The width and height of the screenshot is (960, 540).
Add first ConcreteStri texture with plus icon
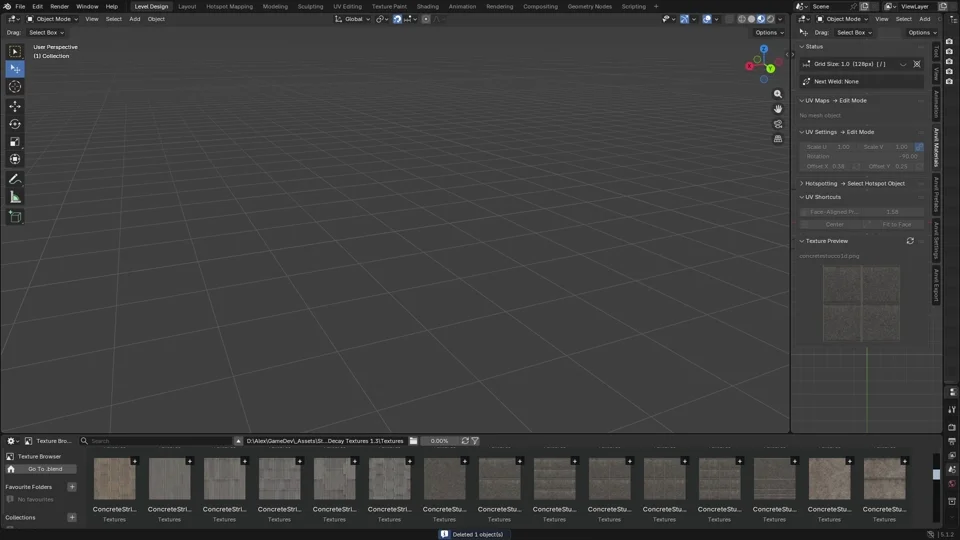pos(135,461)
